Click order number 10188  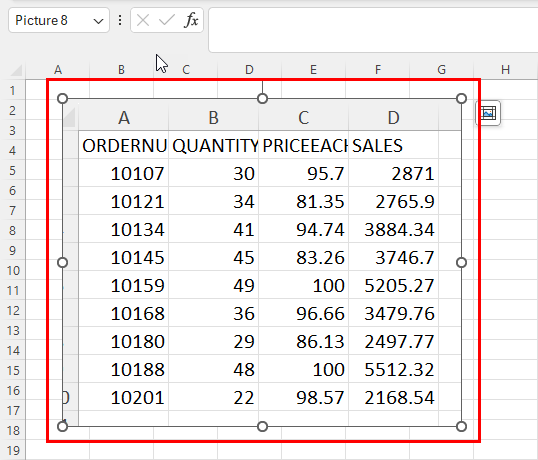138,369
